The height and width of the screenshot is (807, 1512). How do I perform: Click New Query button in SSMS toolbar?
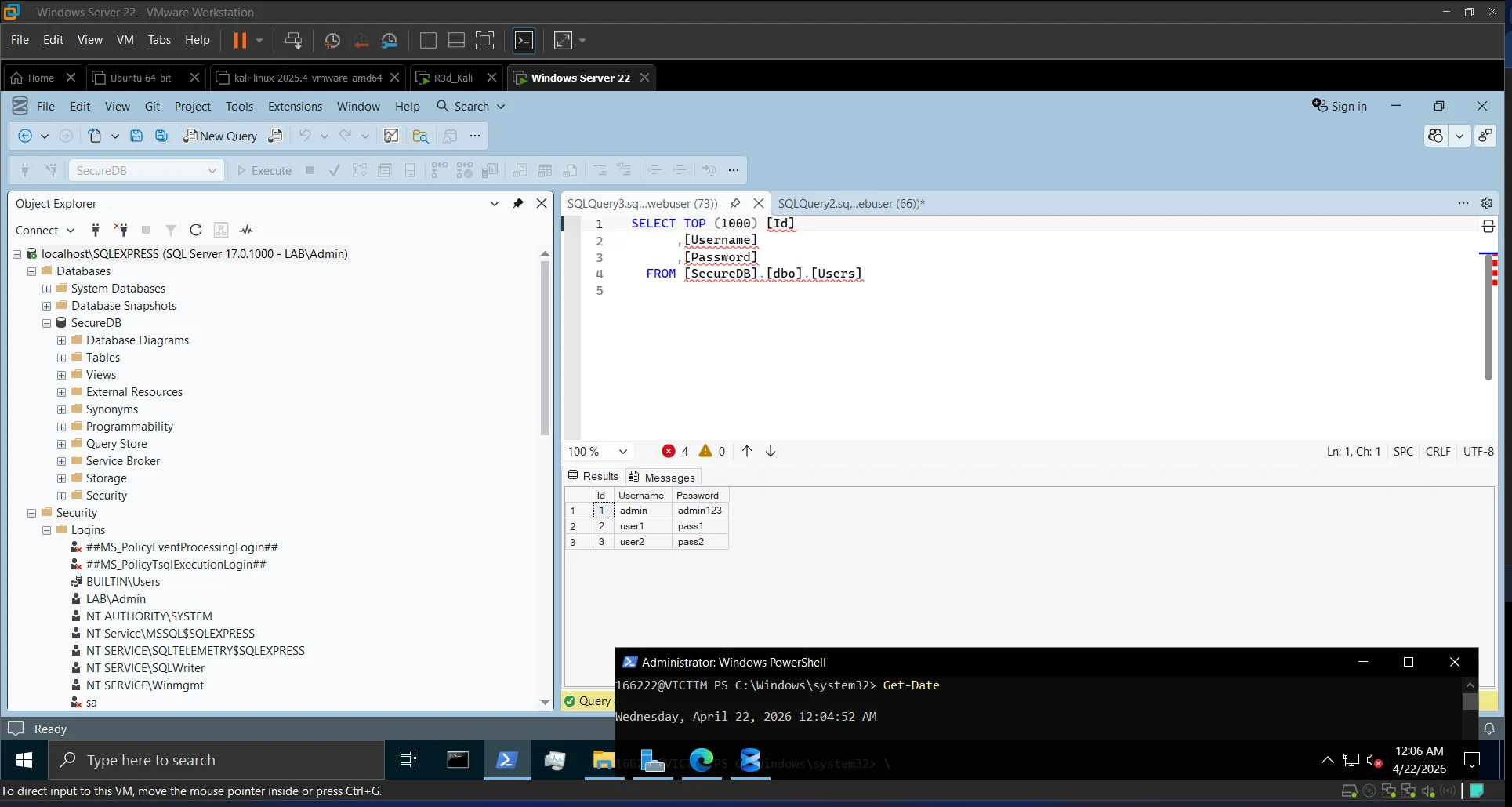pos(221,136)
